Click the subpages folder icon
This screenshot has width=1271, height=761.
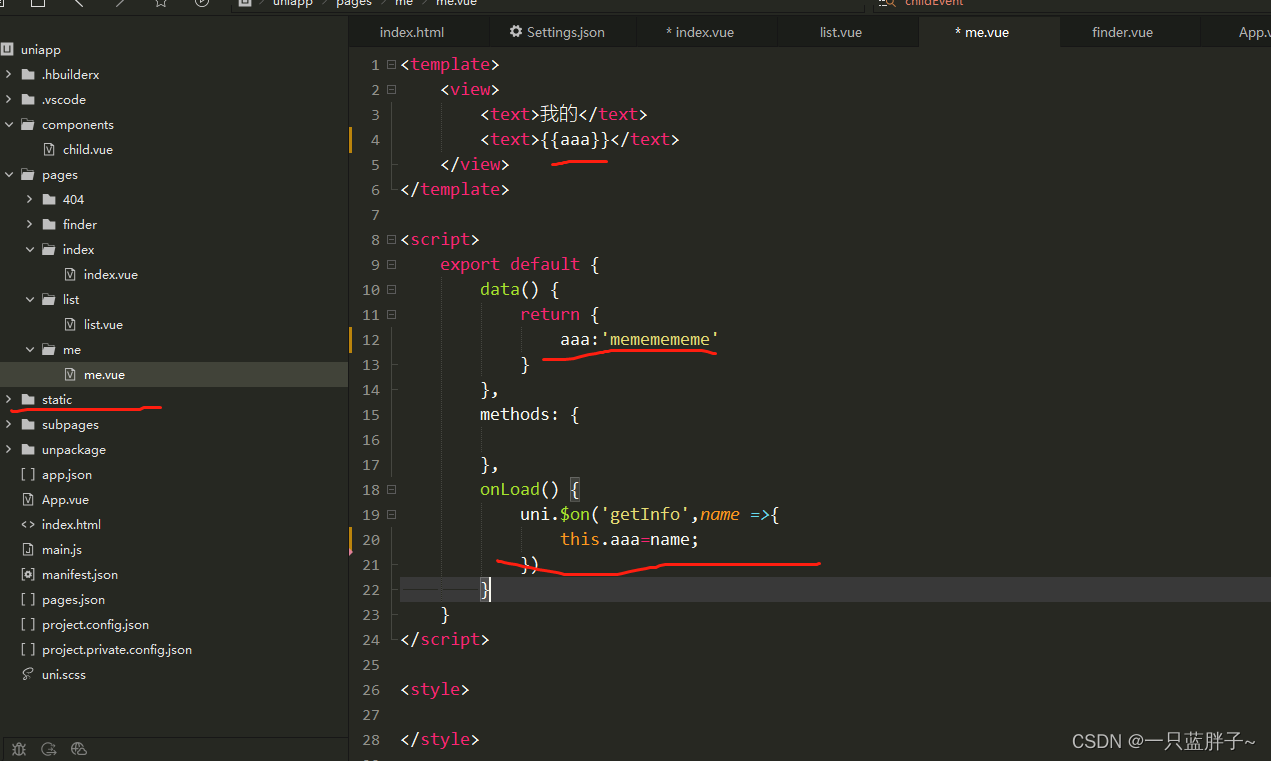28,425
